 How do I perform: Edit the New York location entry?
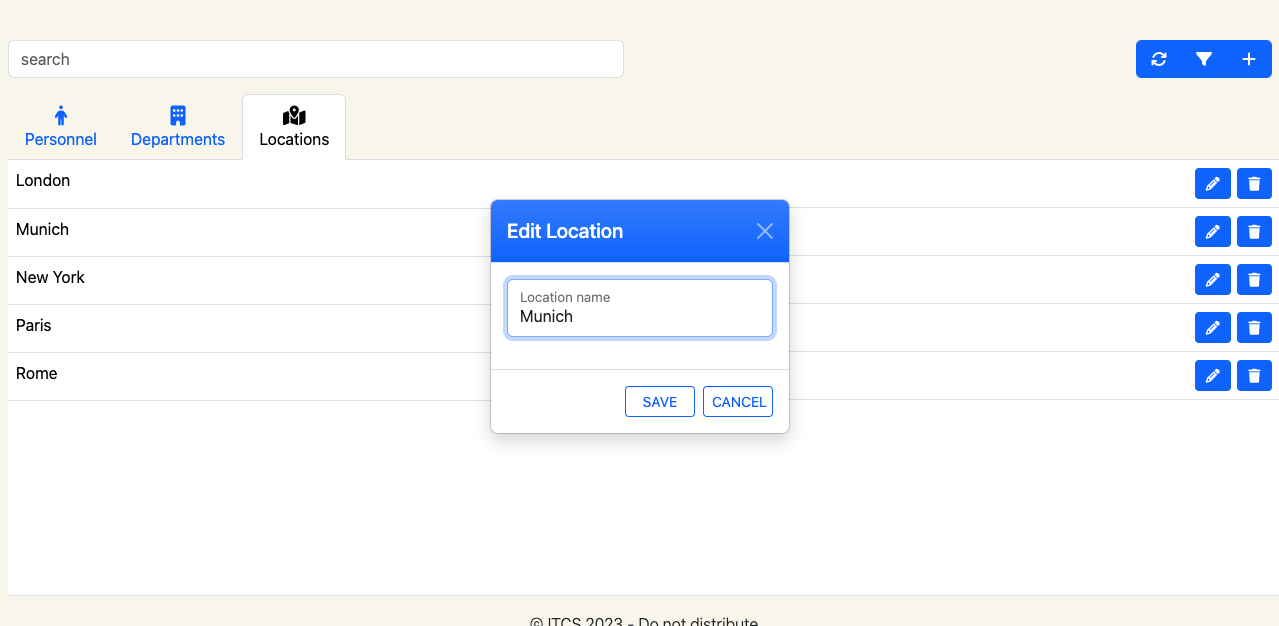point(1213,280)
